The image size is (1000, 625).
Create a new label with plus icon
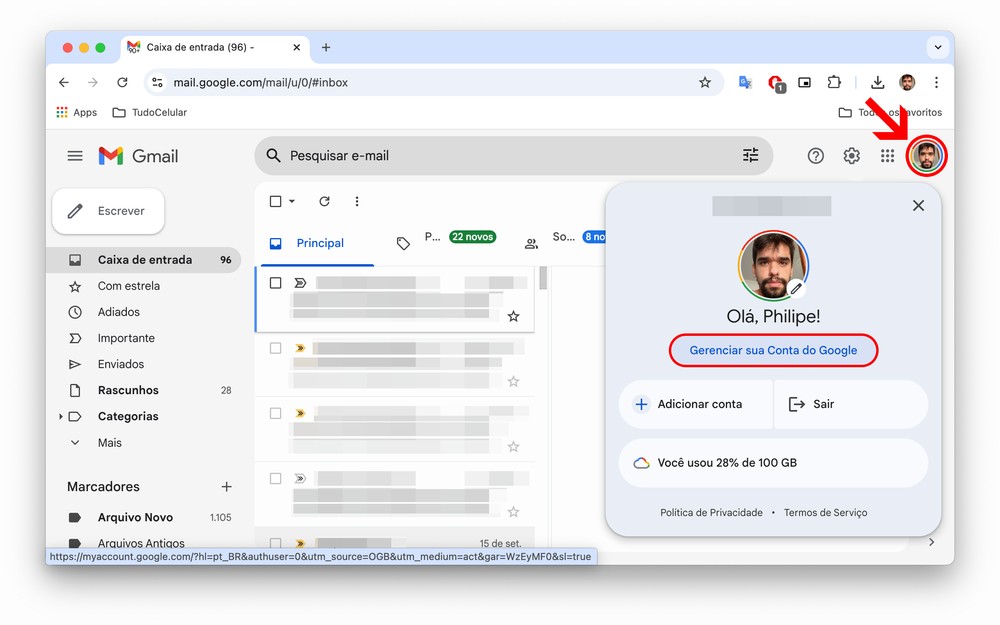pyautogui.click(x=226, y=487)
